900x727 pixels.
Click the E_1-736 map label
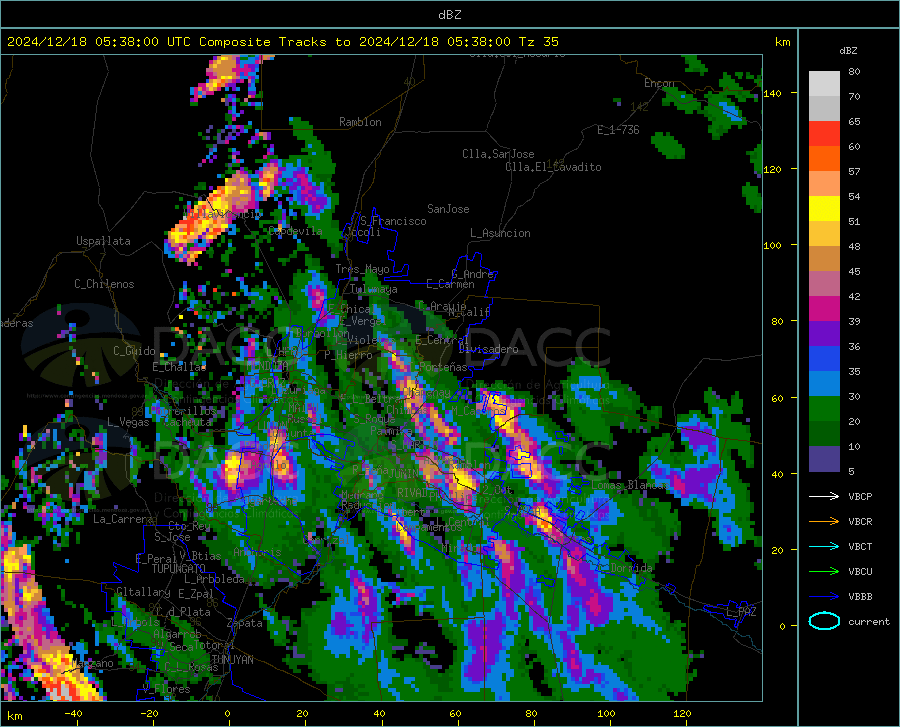[x=618, y=130]
